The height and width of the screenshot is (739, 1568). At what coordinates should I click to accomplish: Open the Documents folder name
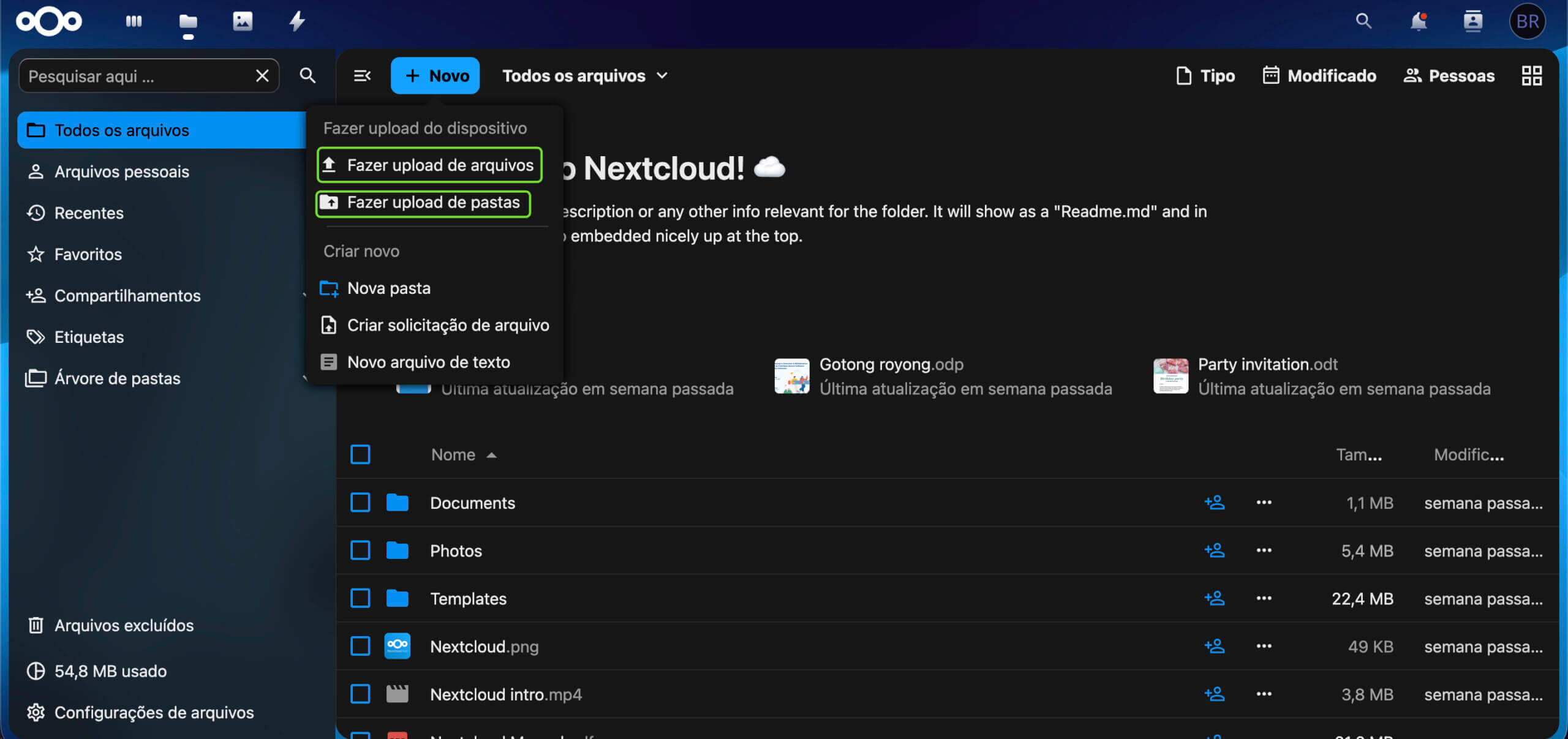point(472,503)
